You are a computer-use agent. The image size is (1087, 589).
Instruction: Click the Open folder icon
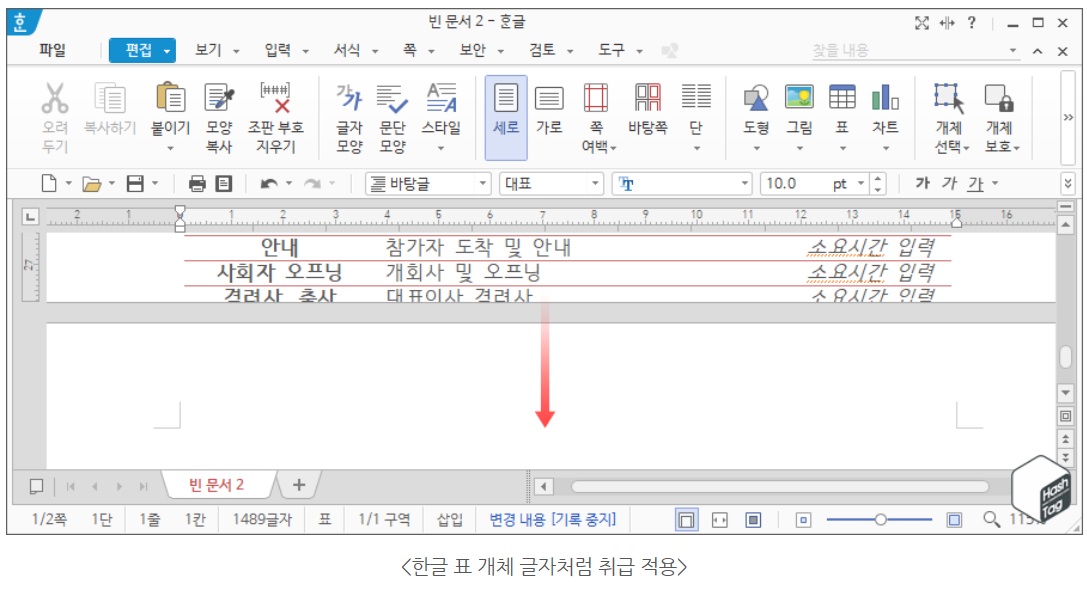click(x=92, y=184)
